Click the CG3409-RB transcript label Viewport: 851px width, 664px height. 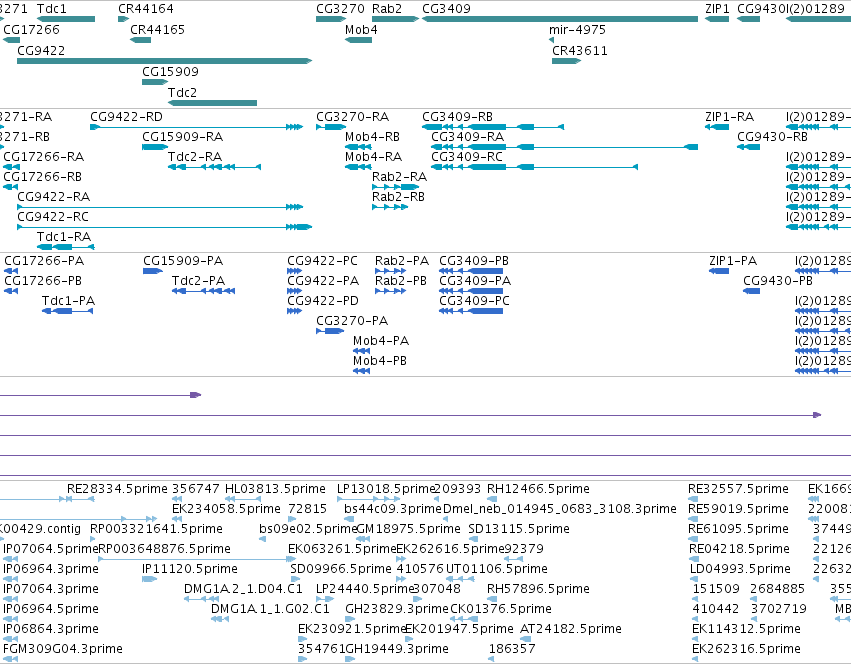[x=458, y=117]
